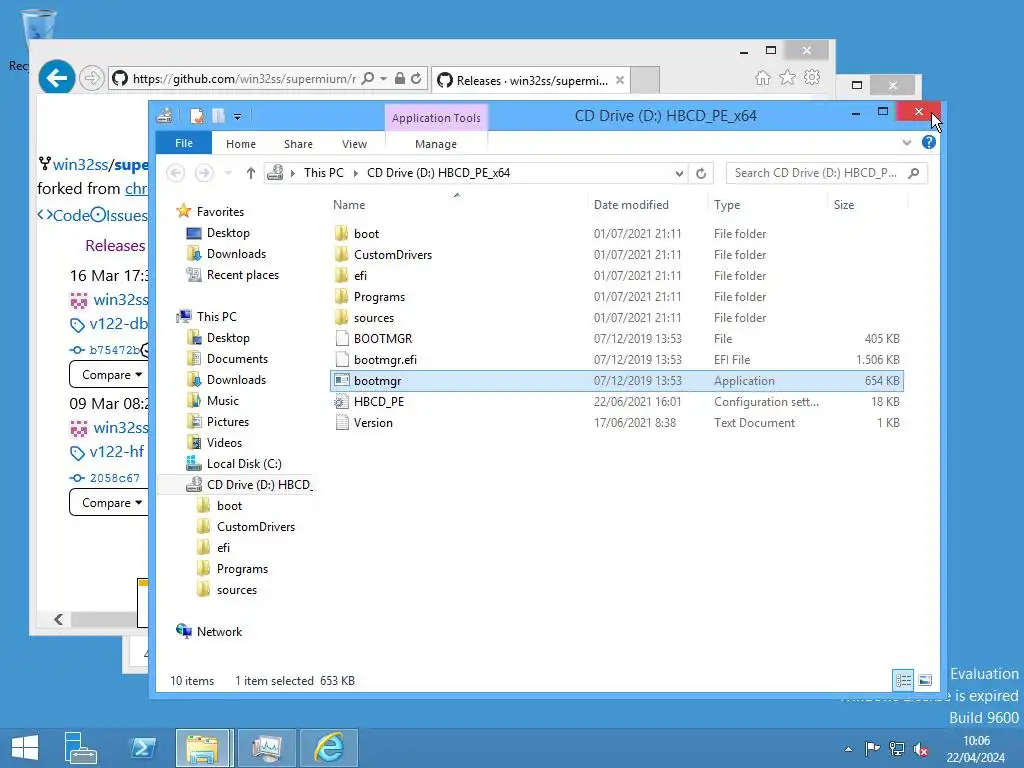Sort by the Size column header
1024x768 pixels.
(x=867, y=204)
